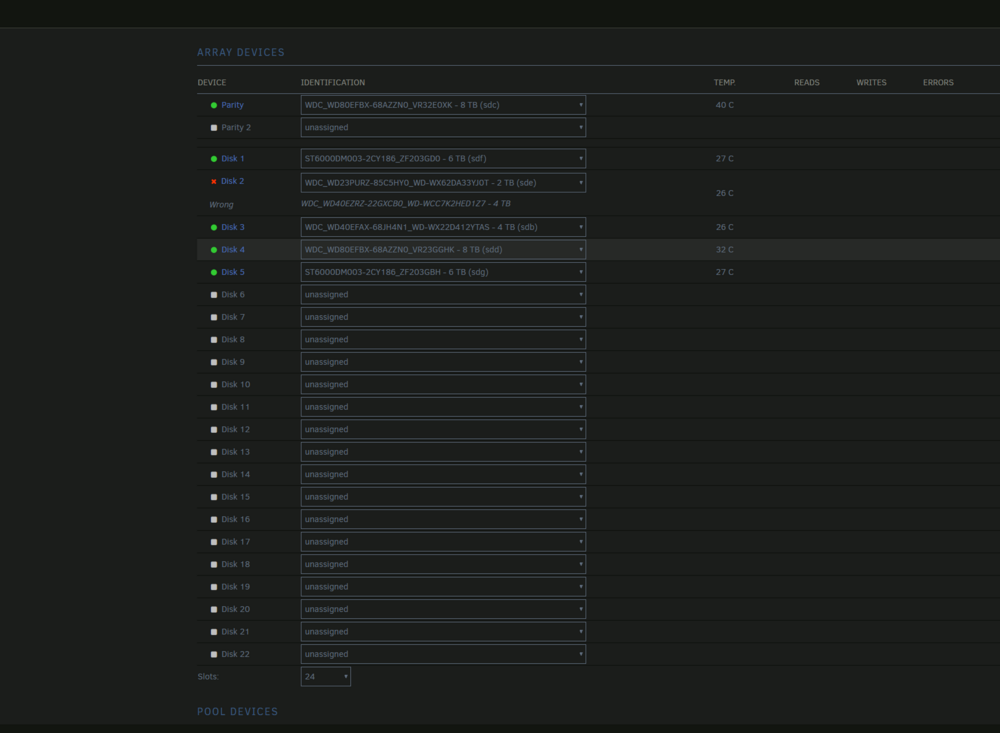Open the Disk 2 WD23PURZ dropdown
The image size is (1000, 733).
[x=443, y=183]
